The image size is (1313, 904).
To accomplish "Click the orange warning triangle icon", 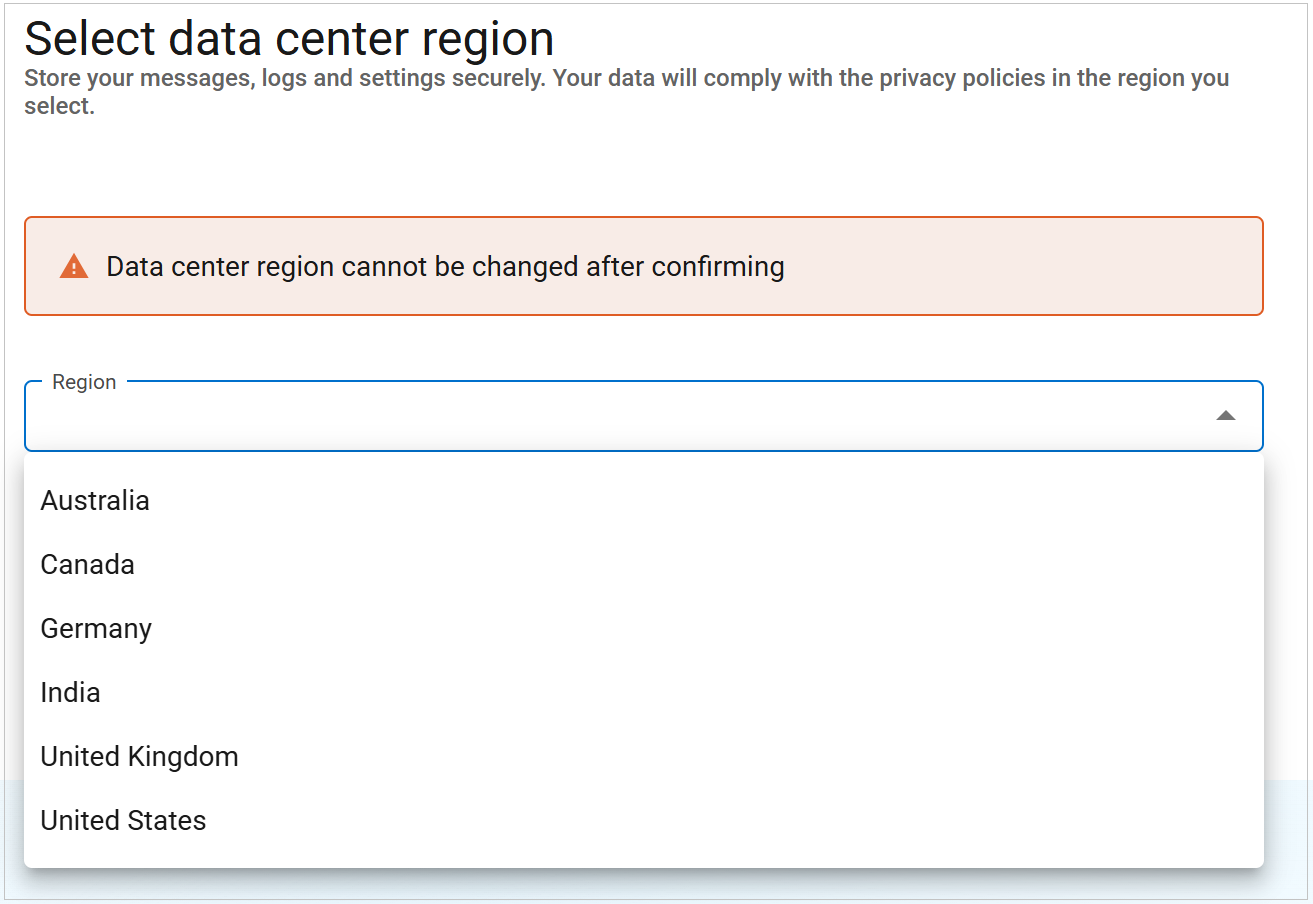I will (73, 266).
